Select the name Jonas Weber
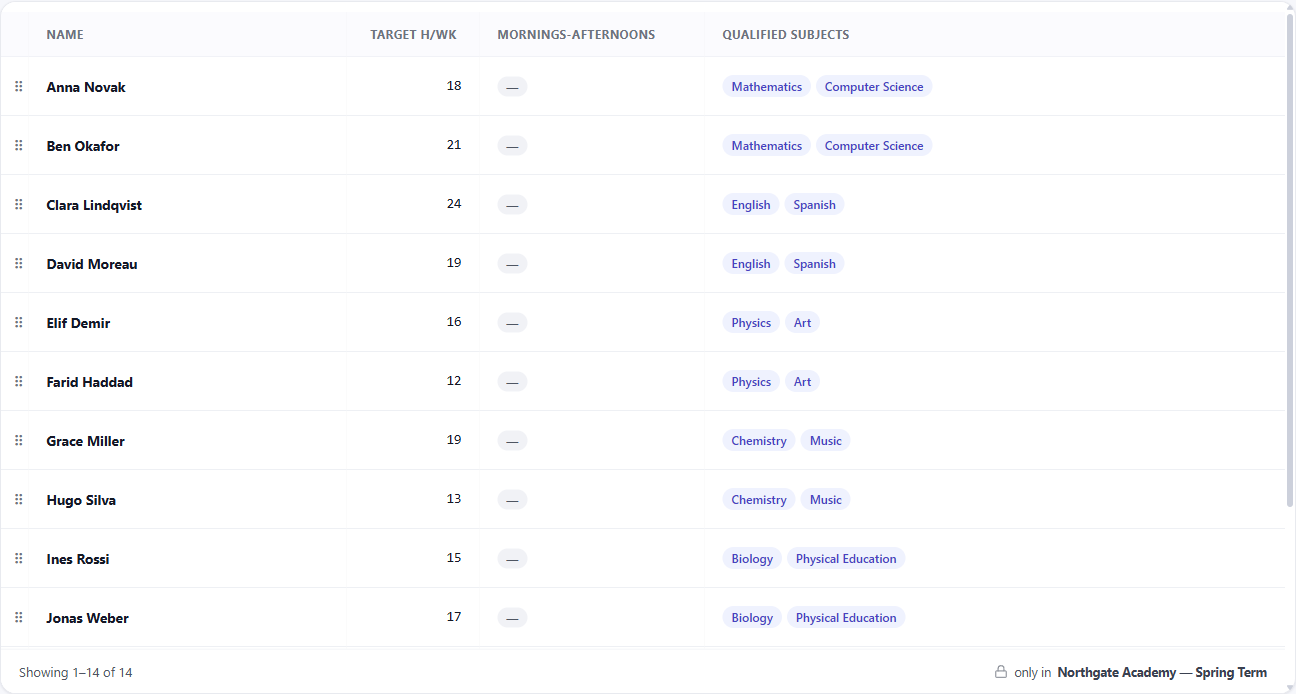Viewport: 1296px width, 694px height. point(88,618)
